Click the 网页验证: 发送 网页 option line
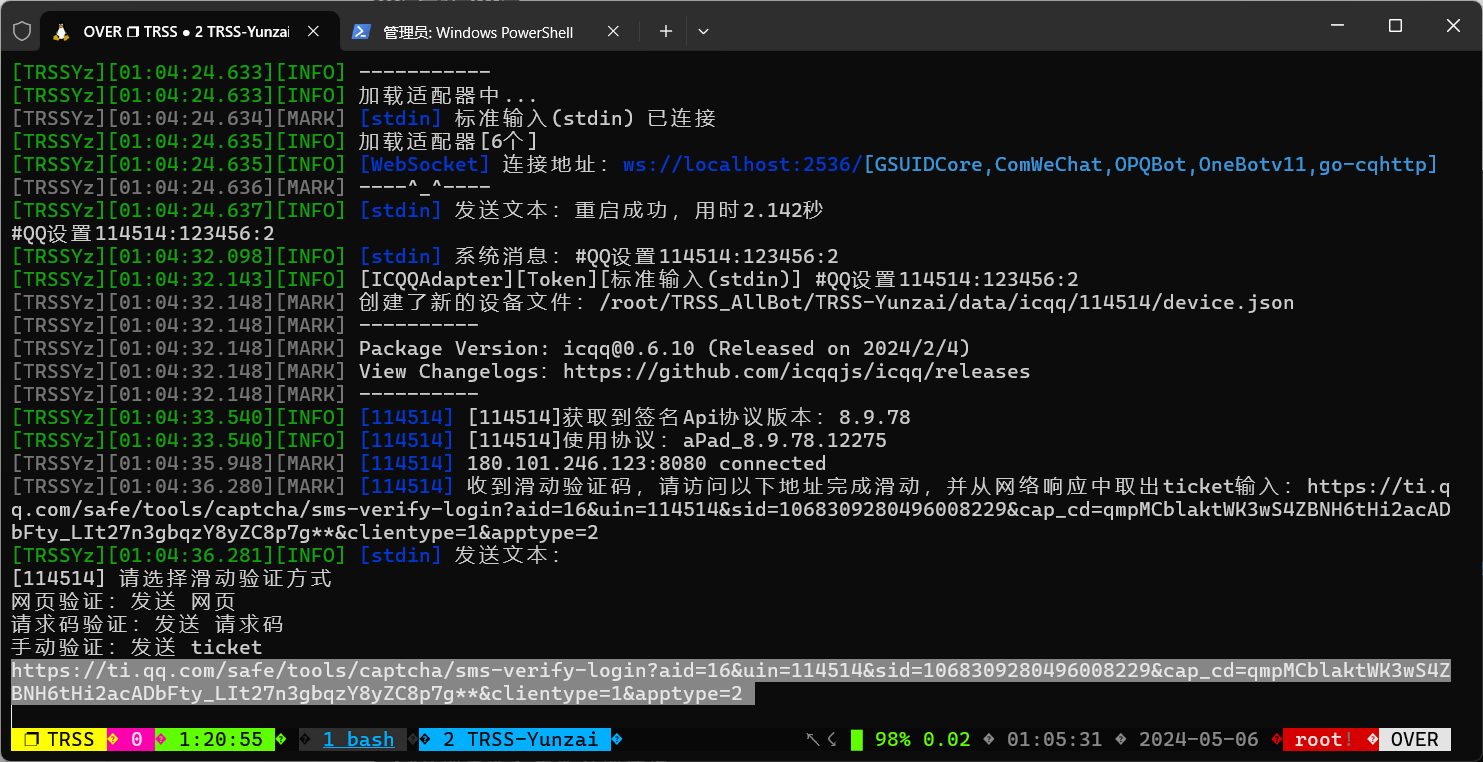Screen dimensions: 1483x762 123,601
